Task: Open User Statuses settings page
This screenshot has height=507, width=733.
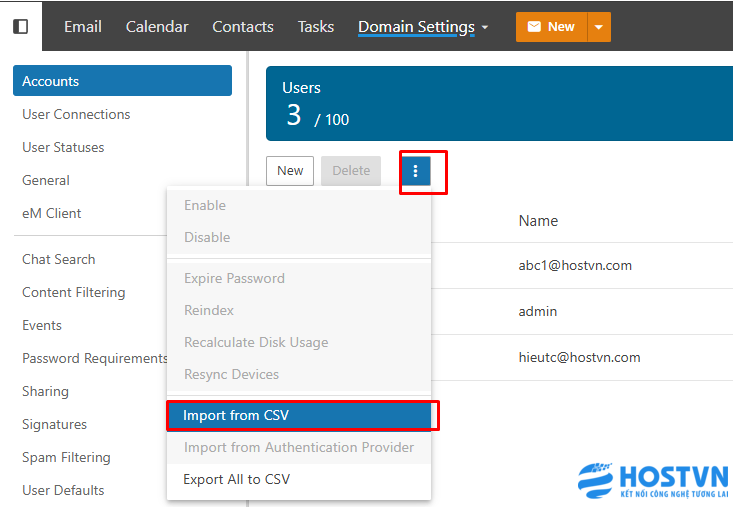Action: pyautogui.click(x=63, y=147)
